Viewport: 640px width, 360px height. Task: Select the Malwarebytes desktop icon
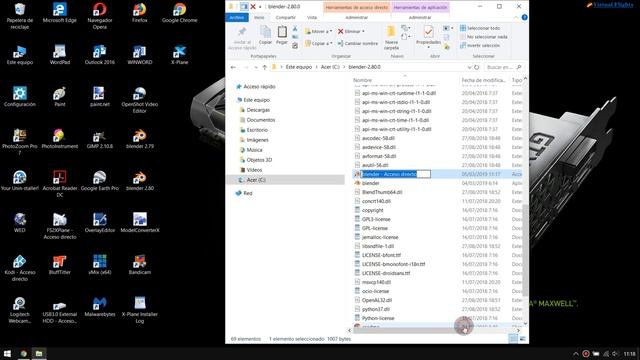tap(100, 307)
